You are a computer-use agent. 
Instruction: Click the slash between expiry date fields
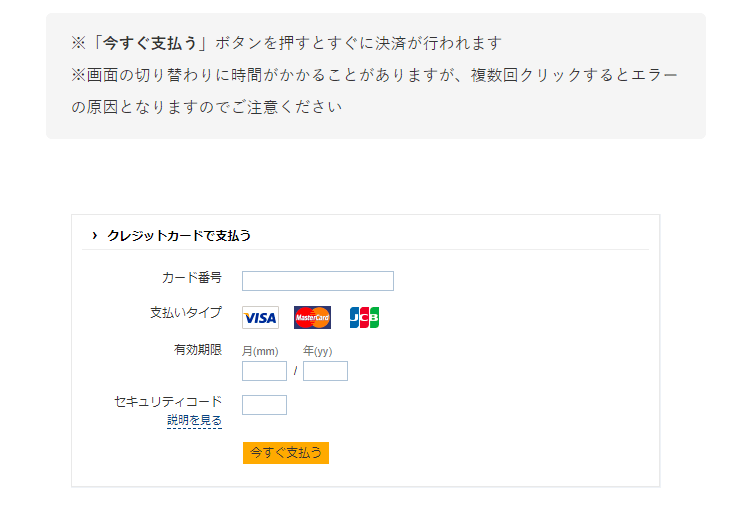[295, 372]
